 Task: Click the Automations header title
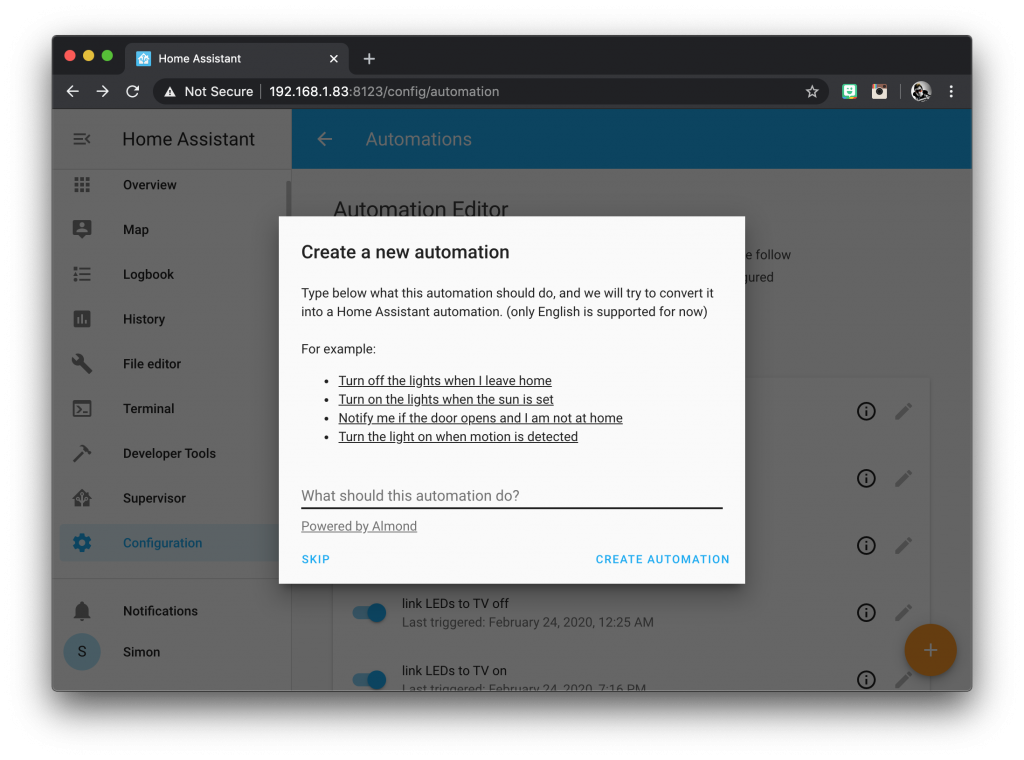tap(419, 139)
